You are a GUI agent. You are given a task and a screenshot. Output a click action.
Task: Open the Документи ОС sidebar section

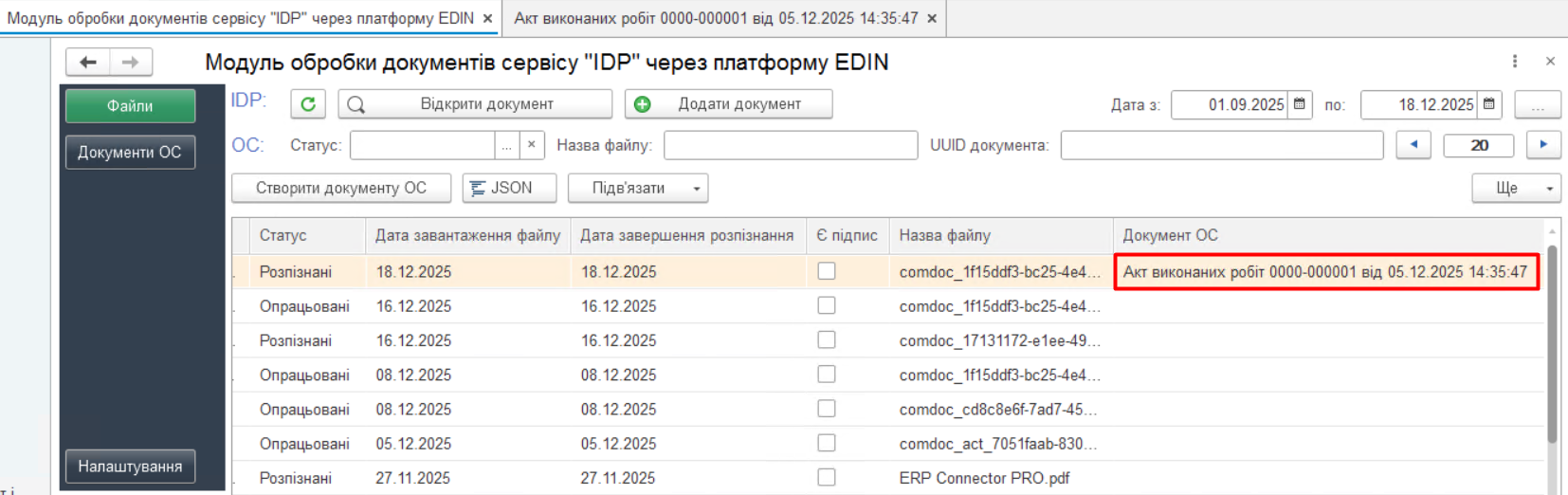[x=130, y=153]
